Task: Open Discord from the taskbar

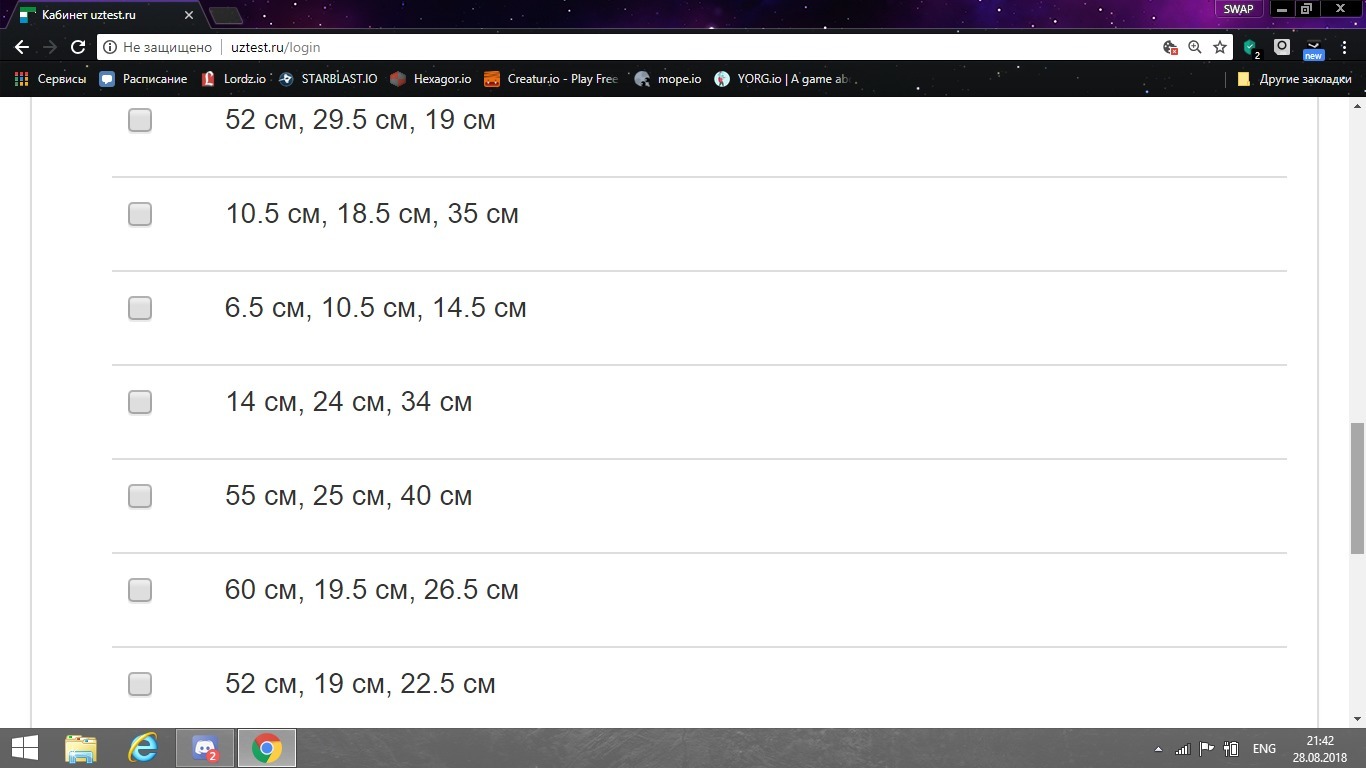Action: coord(205,748)
